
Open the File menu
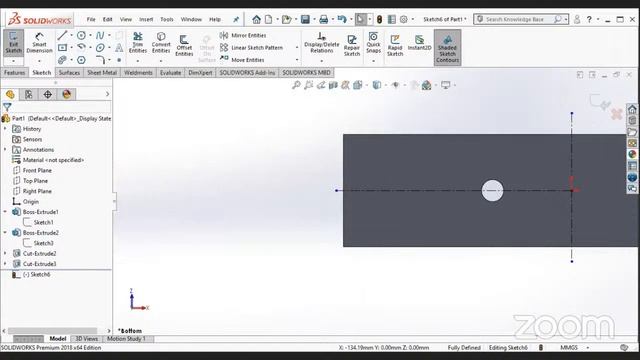91,19
